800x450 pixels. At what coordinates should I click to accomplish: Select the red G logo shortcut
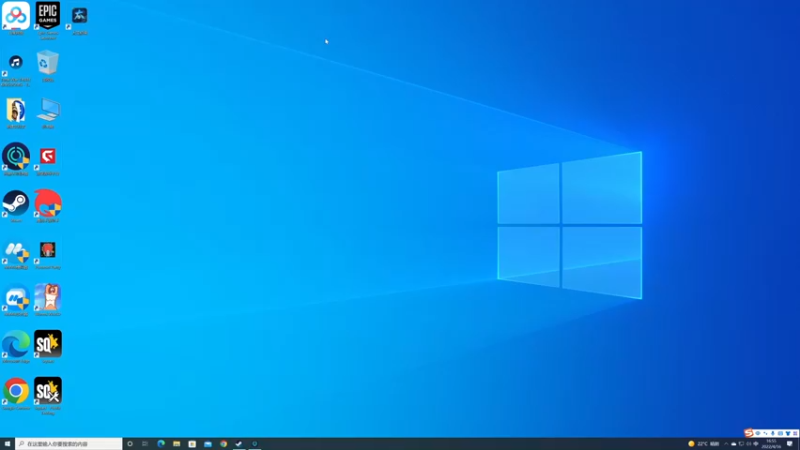48,161
